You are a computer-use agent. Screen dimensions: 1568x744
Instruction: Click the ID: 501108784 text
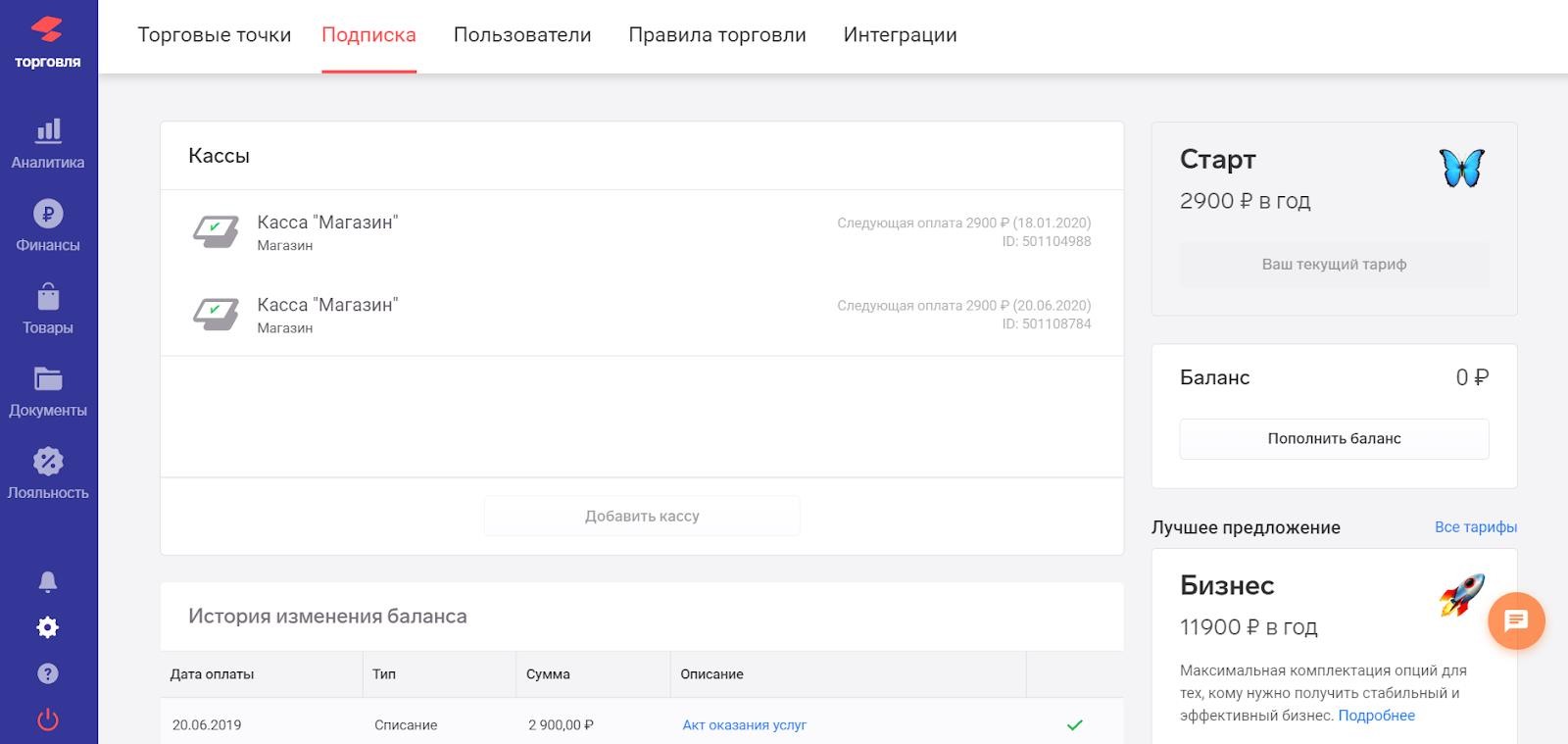coord(1047,323)
